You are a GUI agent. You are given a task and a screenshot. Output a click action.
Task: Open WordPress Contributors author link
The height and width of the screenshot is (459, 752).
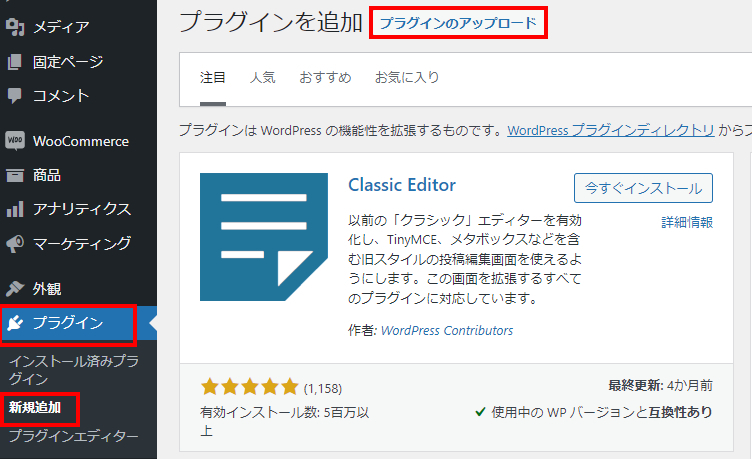tap(447, 330)
